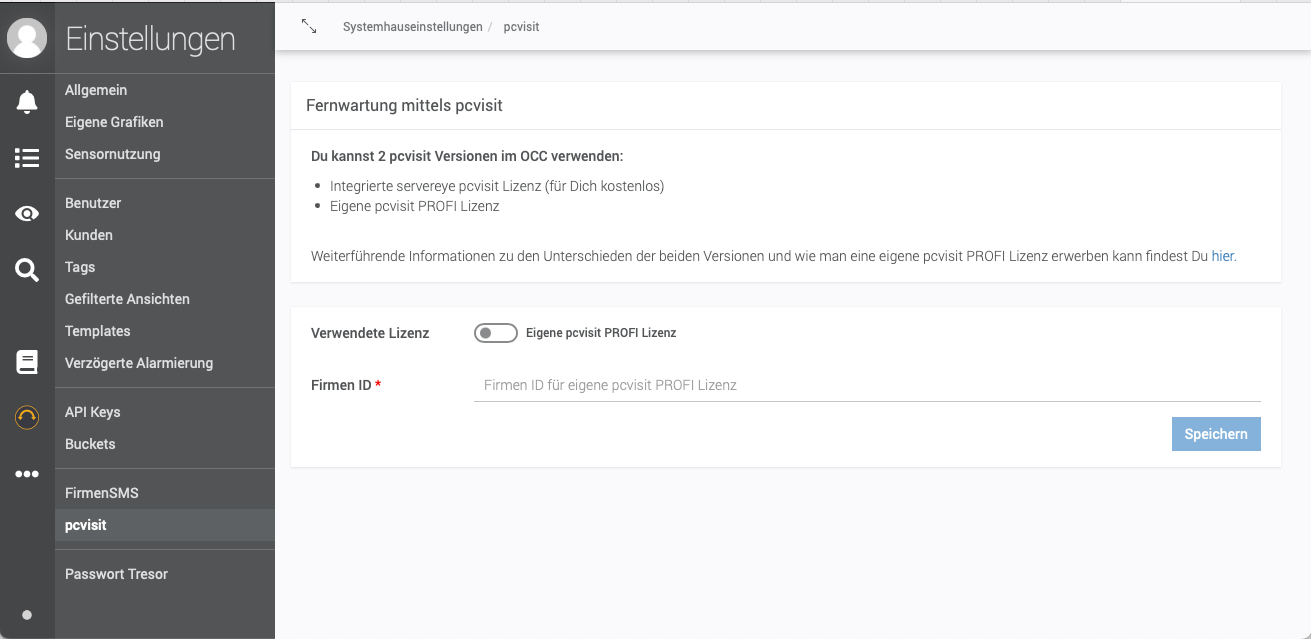Open the eye monitoring sidebar icon
Image resolution: width=1311 pixels, height=639 pixels.
pos(27,213)
